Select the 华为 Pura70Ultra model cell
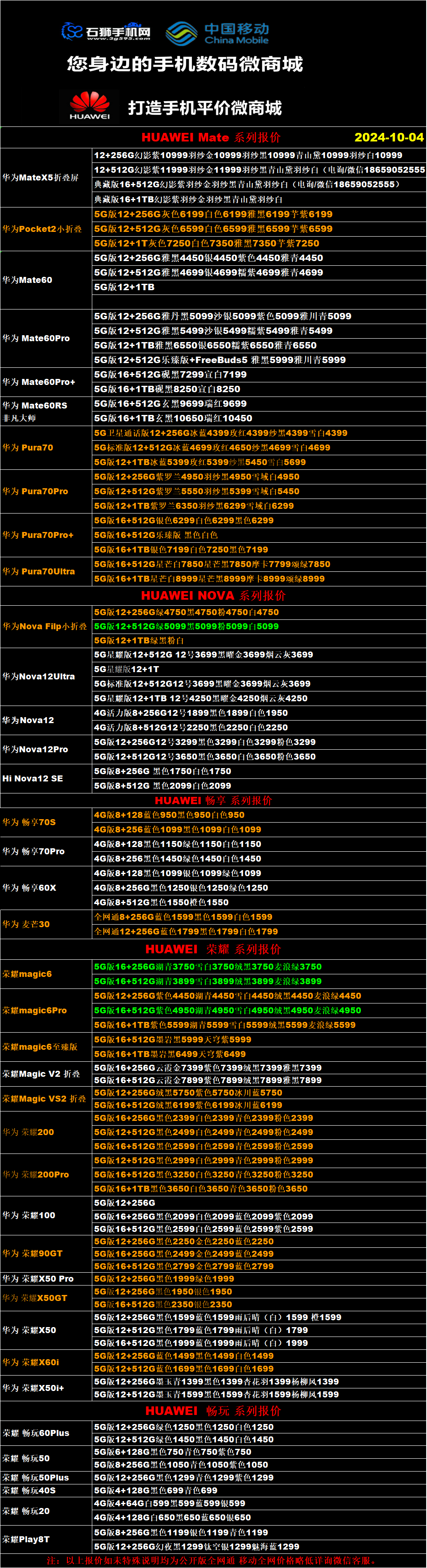The height and width of the screenshot is (1568, 427). (46, 572)
